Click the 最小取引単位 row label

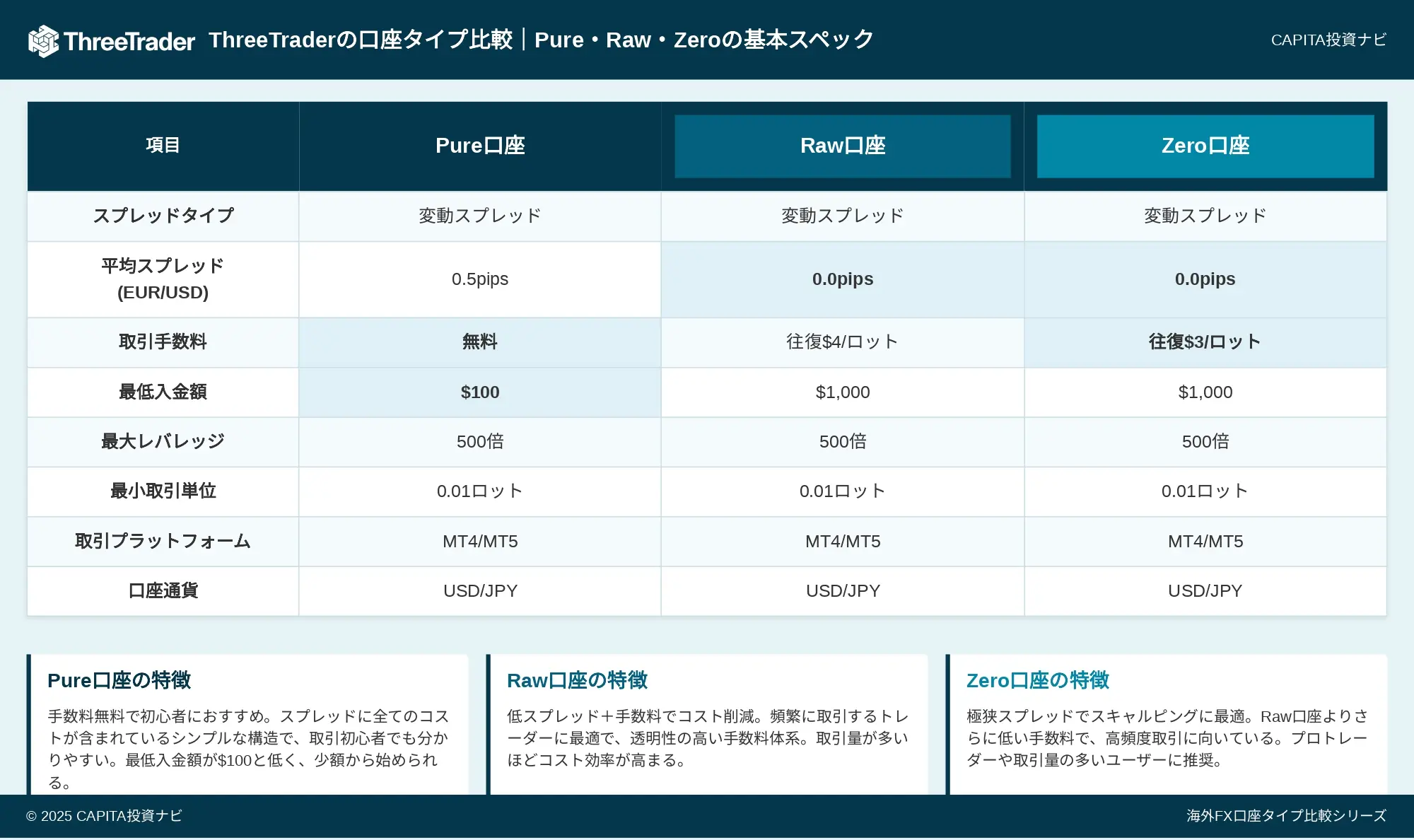[x=163, y=491]
